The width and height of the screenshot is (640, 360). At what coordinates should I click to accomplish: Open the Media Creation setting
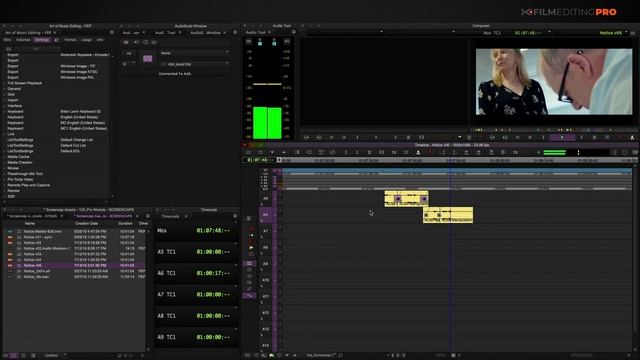pos(20,162)
